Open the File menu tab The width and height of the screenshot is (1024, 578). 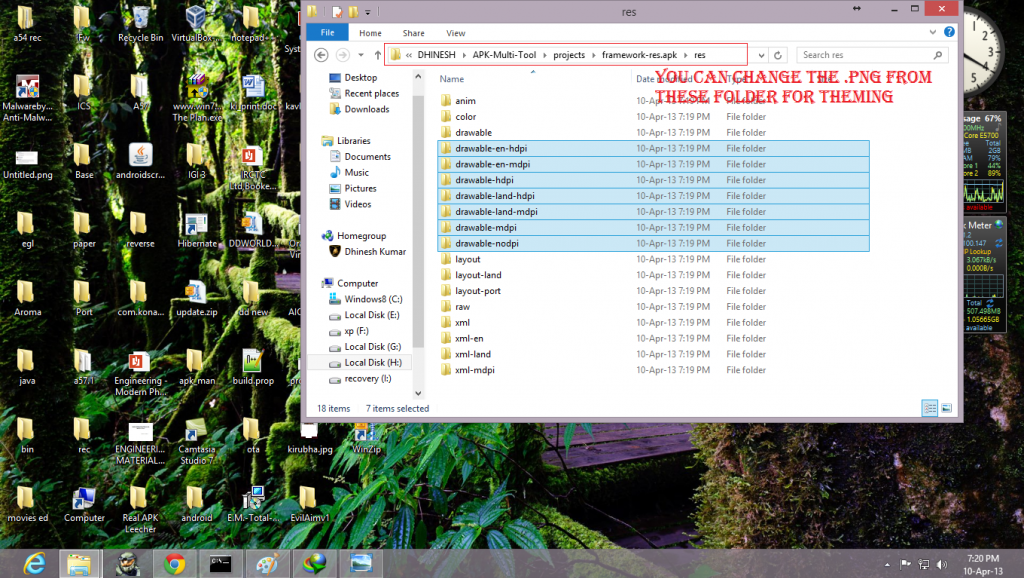coord(327,33)
